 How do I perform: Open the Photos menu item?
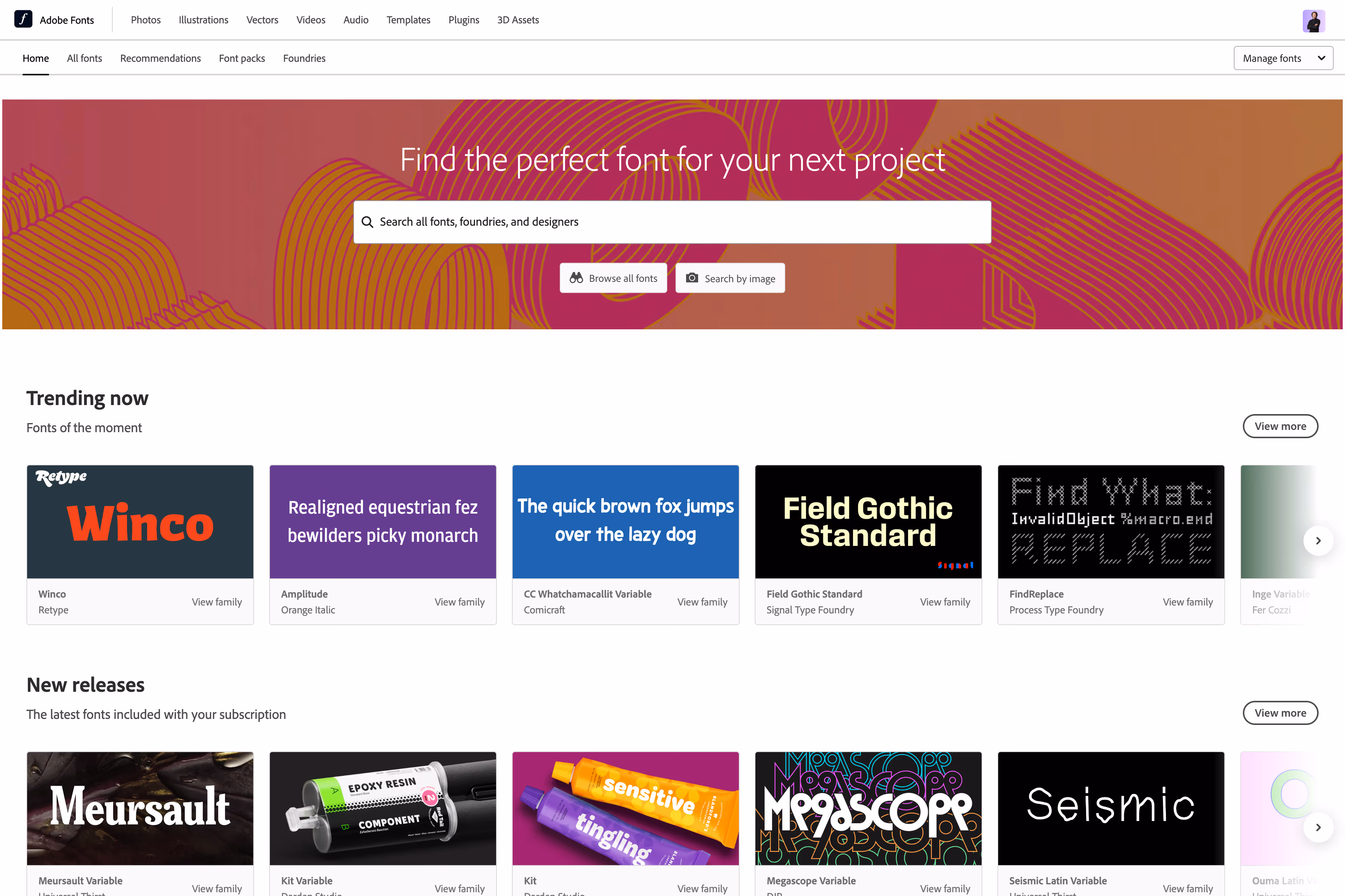(x=146, y=20)
